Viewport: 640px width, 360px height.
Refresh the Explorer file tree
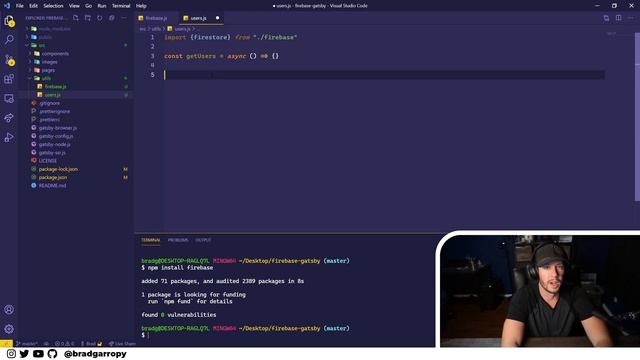(100, 18)
